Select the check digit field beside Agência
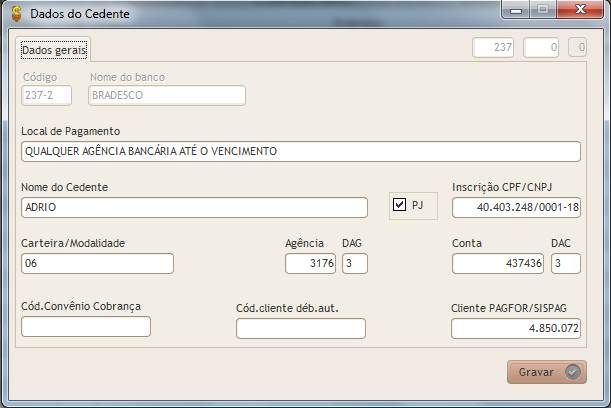Image resolution: width=611 pixels, height=408 pixels. (355, 263)
